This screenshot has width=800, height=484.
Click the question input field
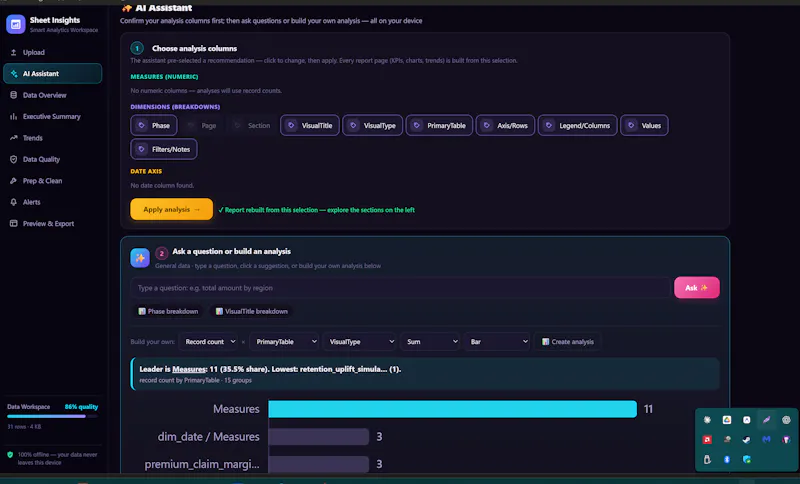click(401, 288)
